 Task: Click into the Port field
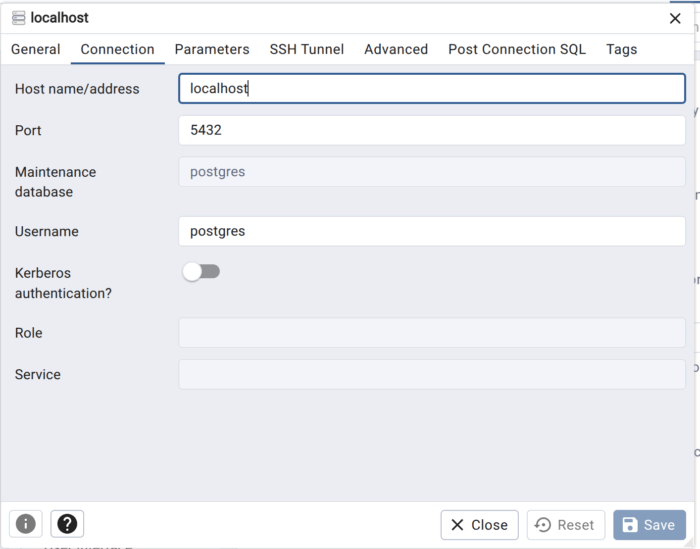431,130
